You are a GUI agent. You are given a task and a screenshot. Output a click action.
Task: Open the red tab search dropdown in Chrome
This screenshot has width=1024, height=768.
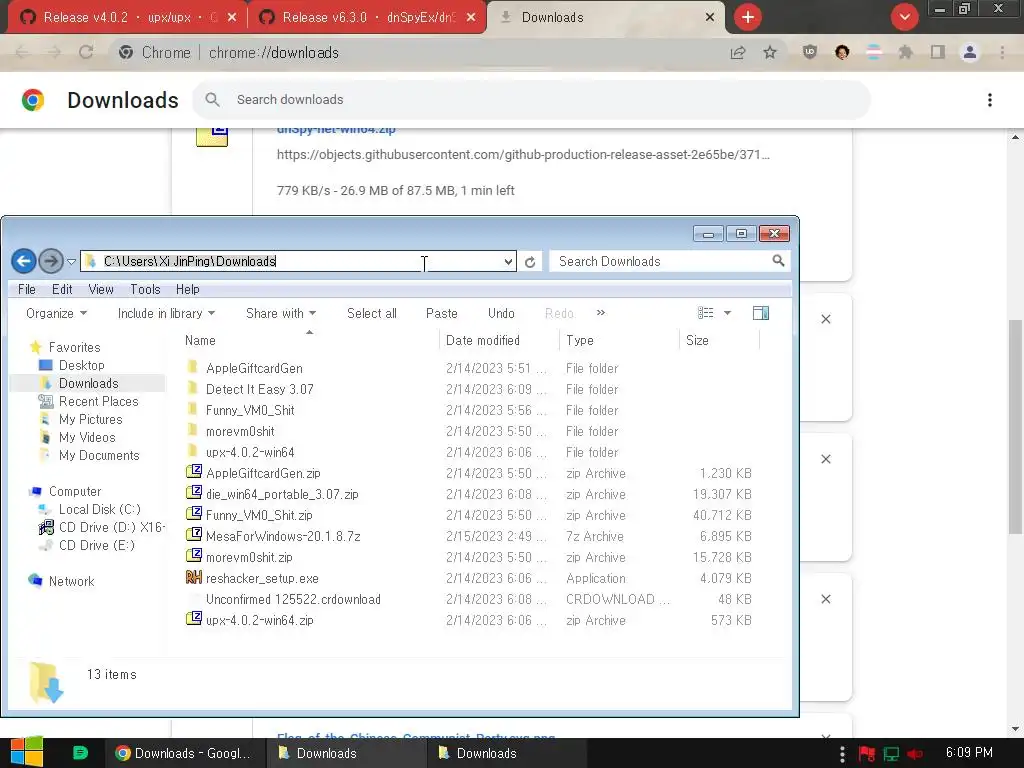click(x=905, y=17)
